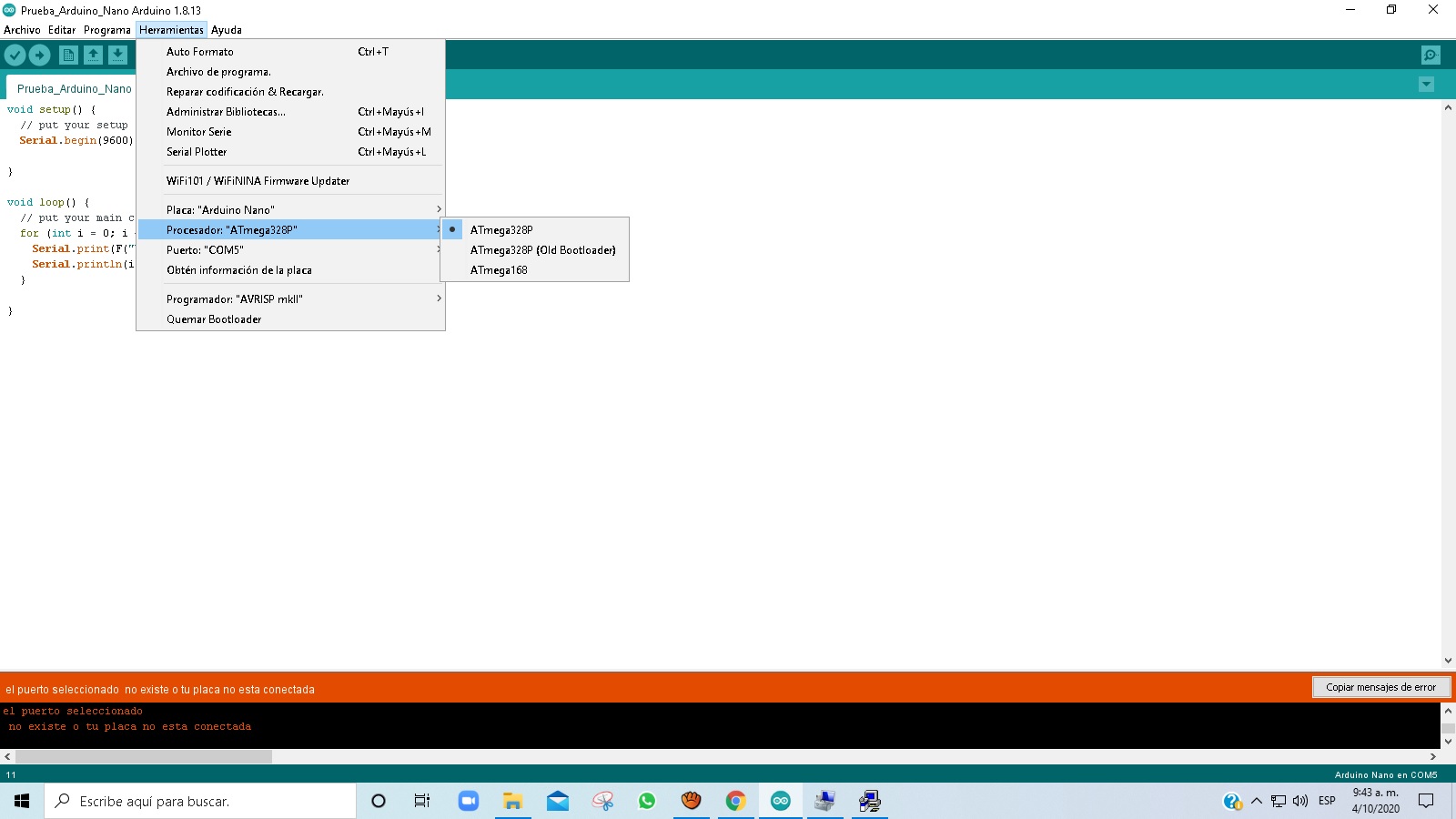Expand Puerto: "COM5" submenu

point(290,249)
